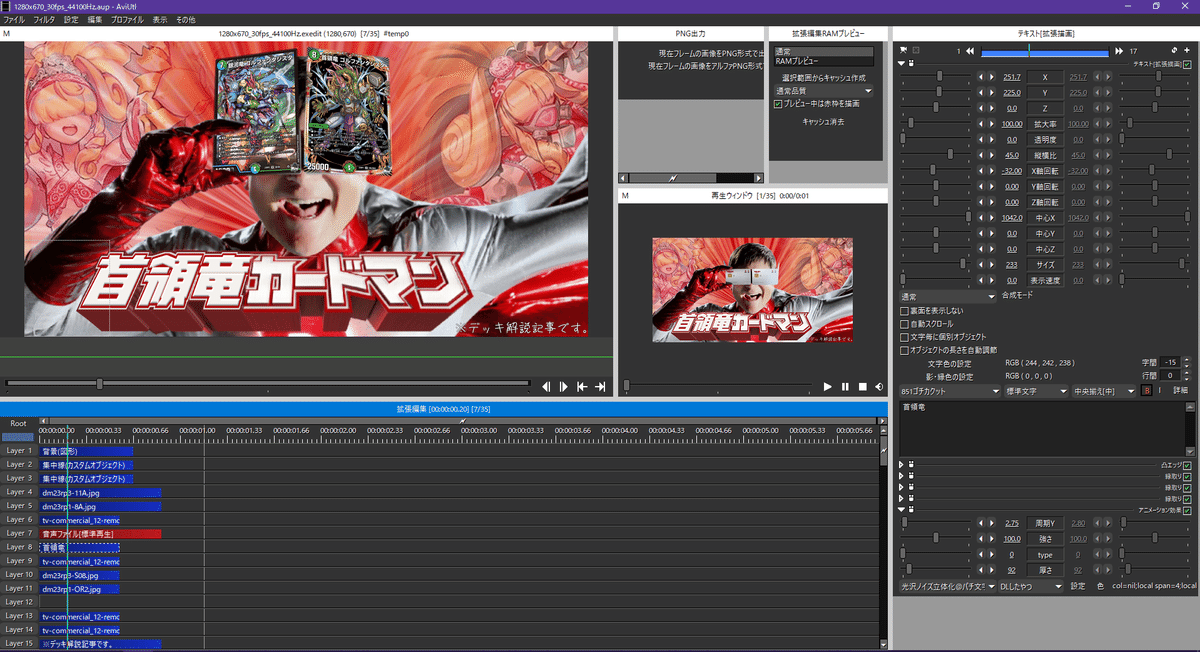Viewport: 1200px width, 652px height.
Task: Expand the 凸エッジ effect section
Action: [901, 465]
